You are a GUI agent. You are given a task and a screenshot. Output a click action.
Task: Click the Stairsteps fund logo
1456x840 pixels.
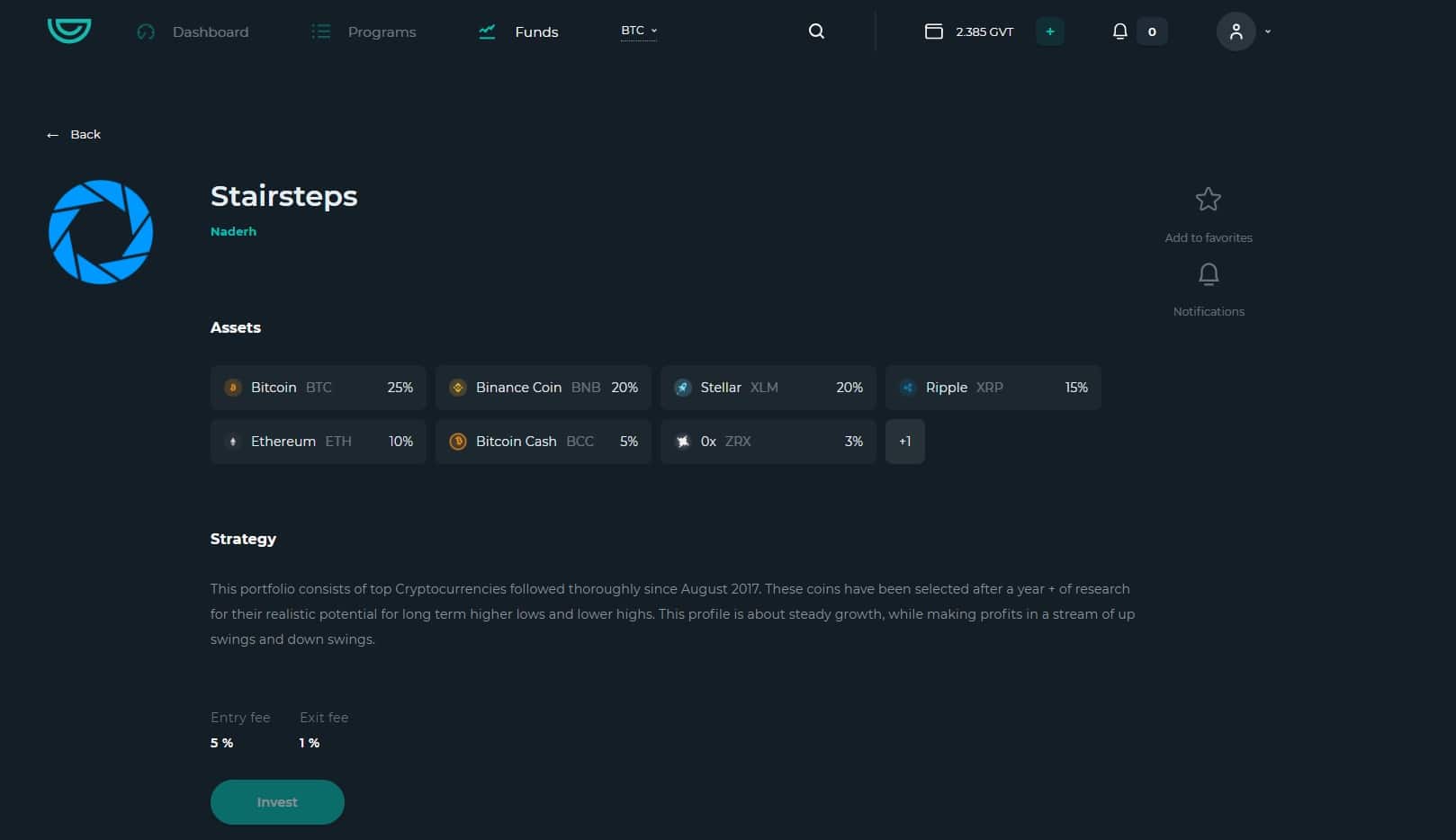pyautogui.click(x=101, y=232)
